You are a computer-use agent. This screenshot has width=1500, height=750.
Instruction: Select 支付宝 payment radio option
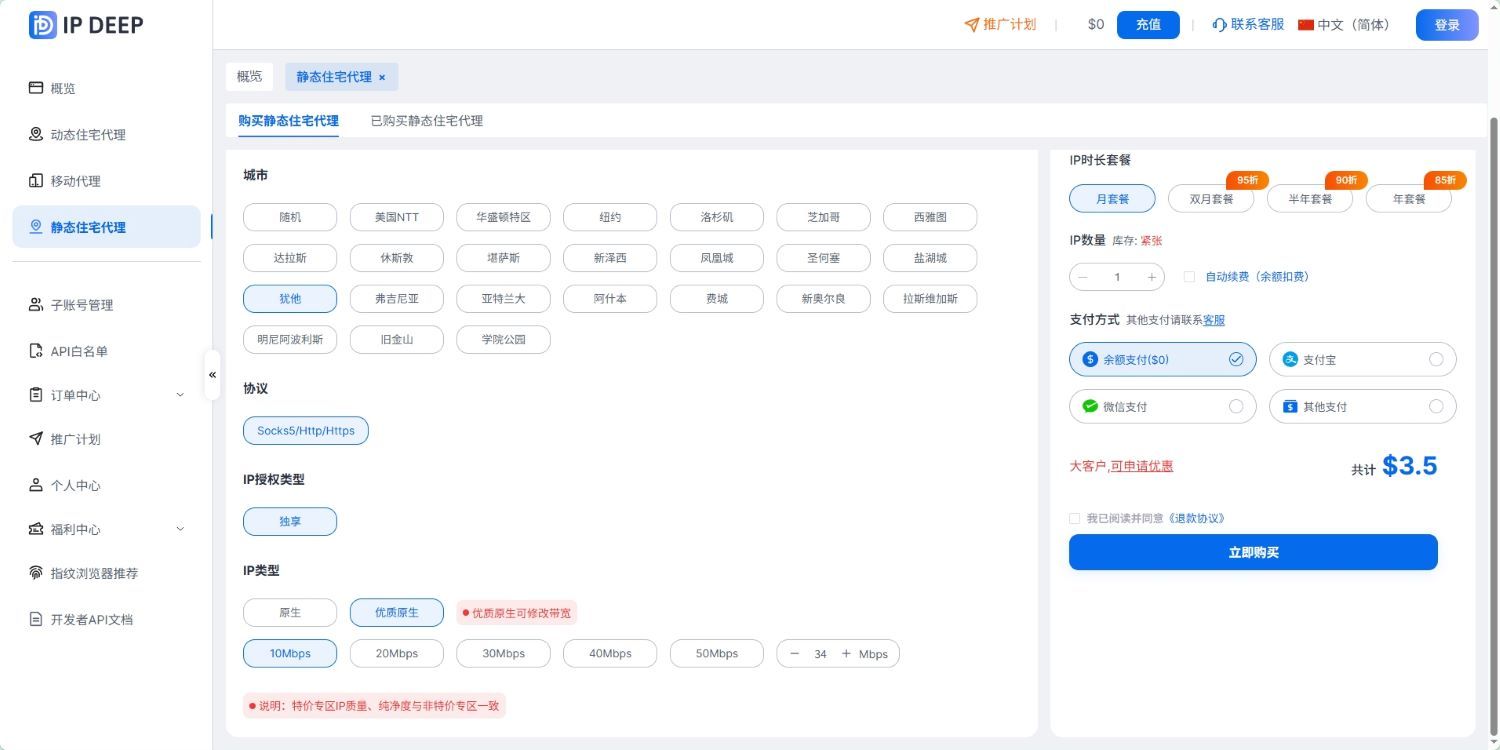(1436, 359)
